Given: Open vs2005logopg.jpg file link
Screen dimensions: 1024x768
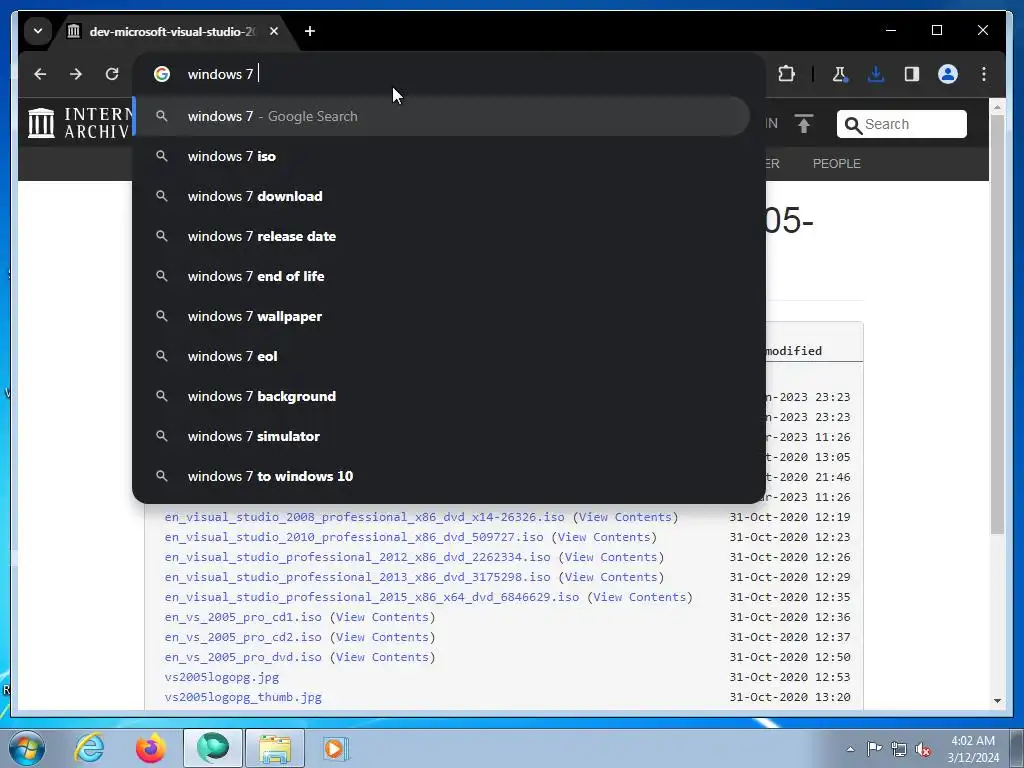Looking at the screenshot, I should [222, 677].
